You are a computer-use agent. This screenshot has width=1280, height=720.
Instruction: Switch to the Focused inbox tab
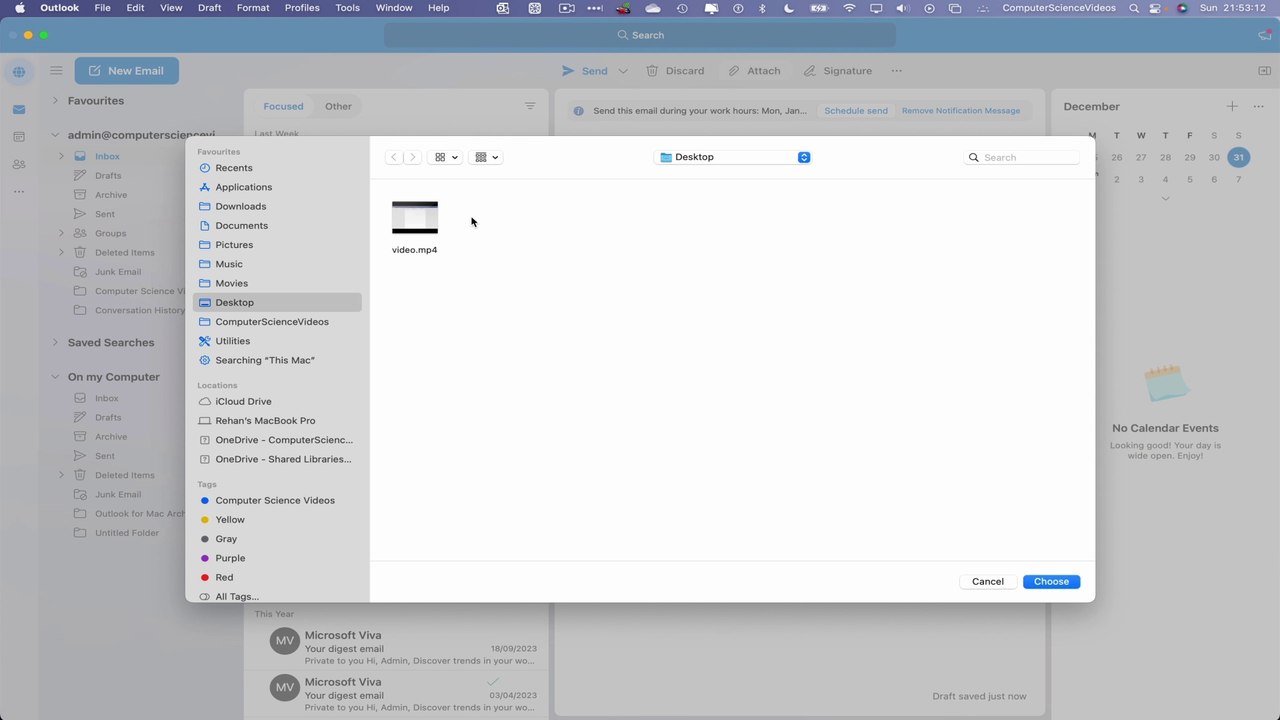pos(283,106)
